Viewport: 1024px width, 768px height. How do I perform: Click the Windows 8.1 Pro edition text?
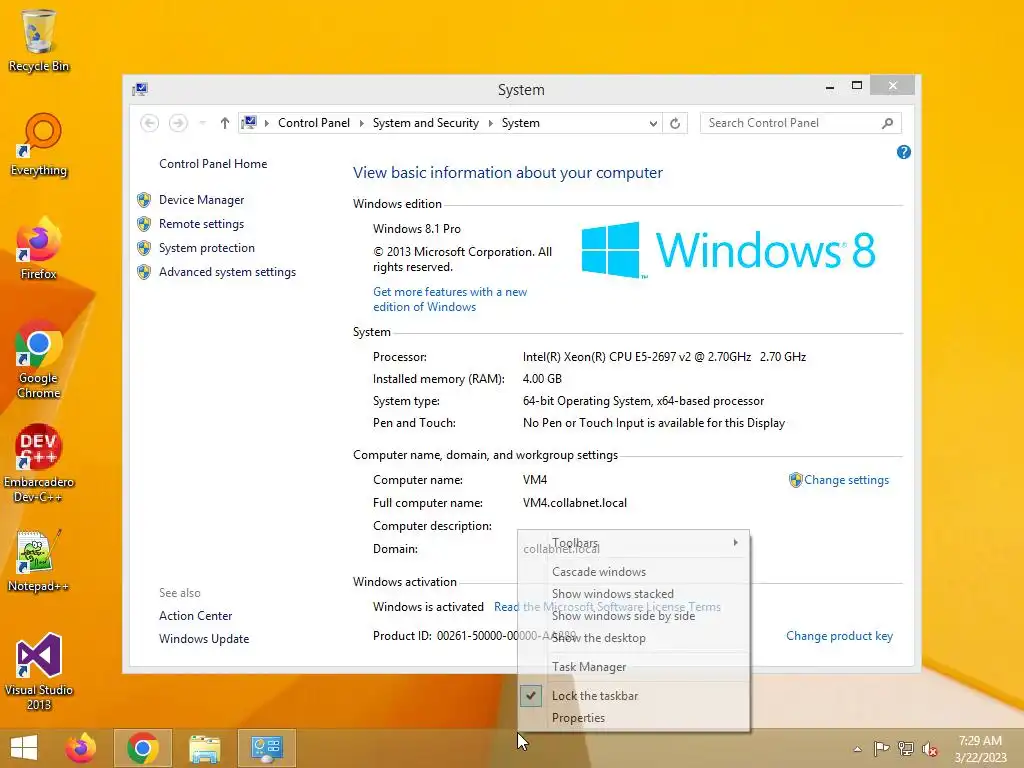[x=417, y=229]
